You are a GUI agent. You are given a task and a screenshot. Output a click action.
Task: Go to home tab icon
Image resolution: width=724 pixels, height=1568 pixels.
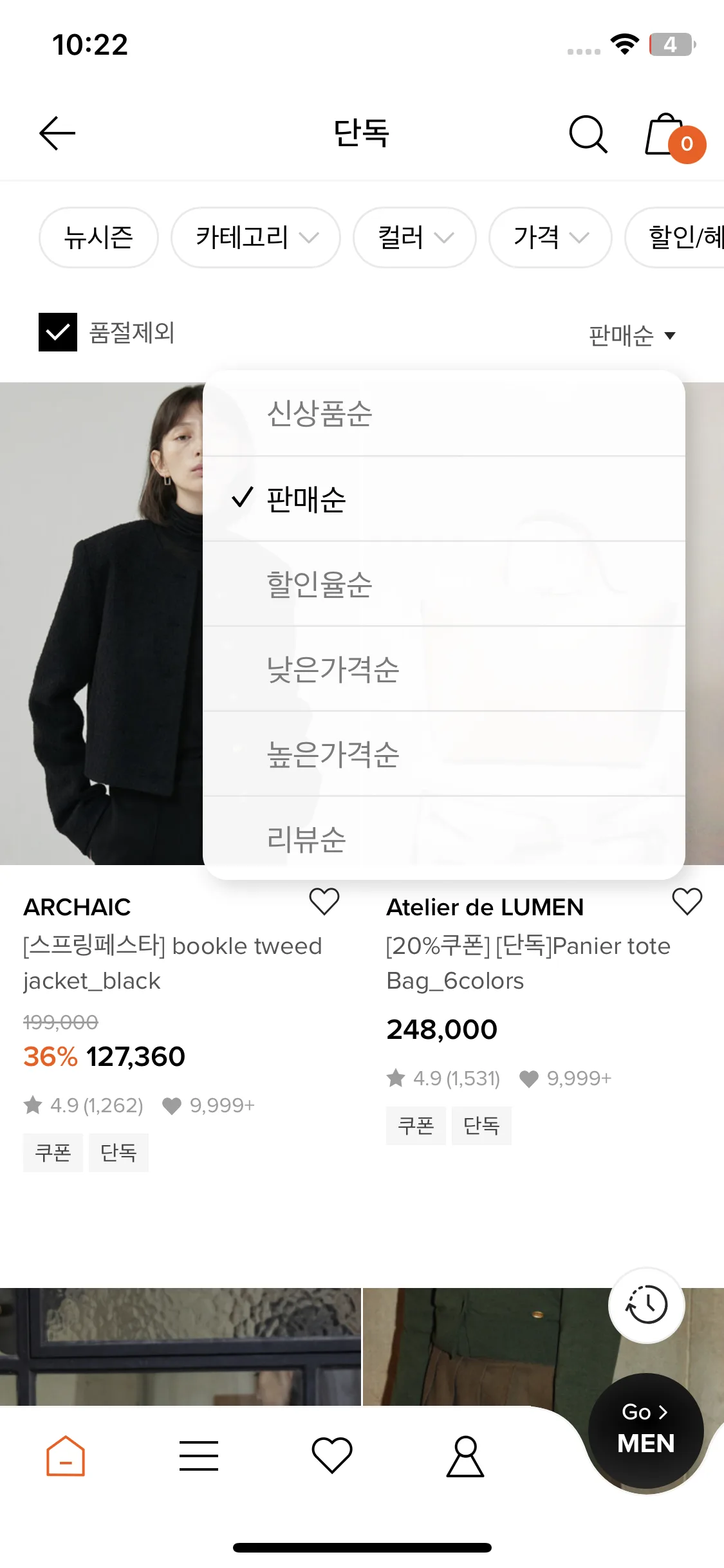click(x=65, y=1455)
